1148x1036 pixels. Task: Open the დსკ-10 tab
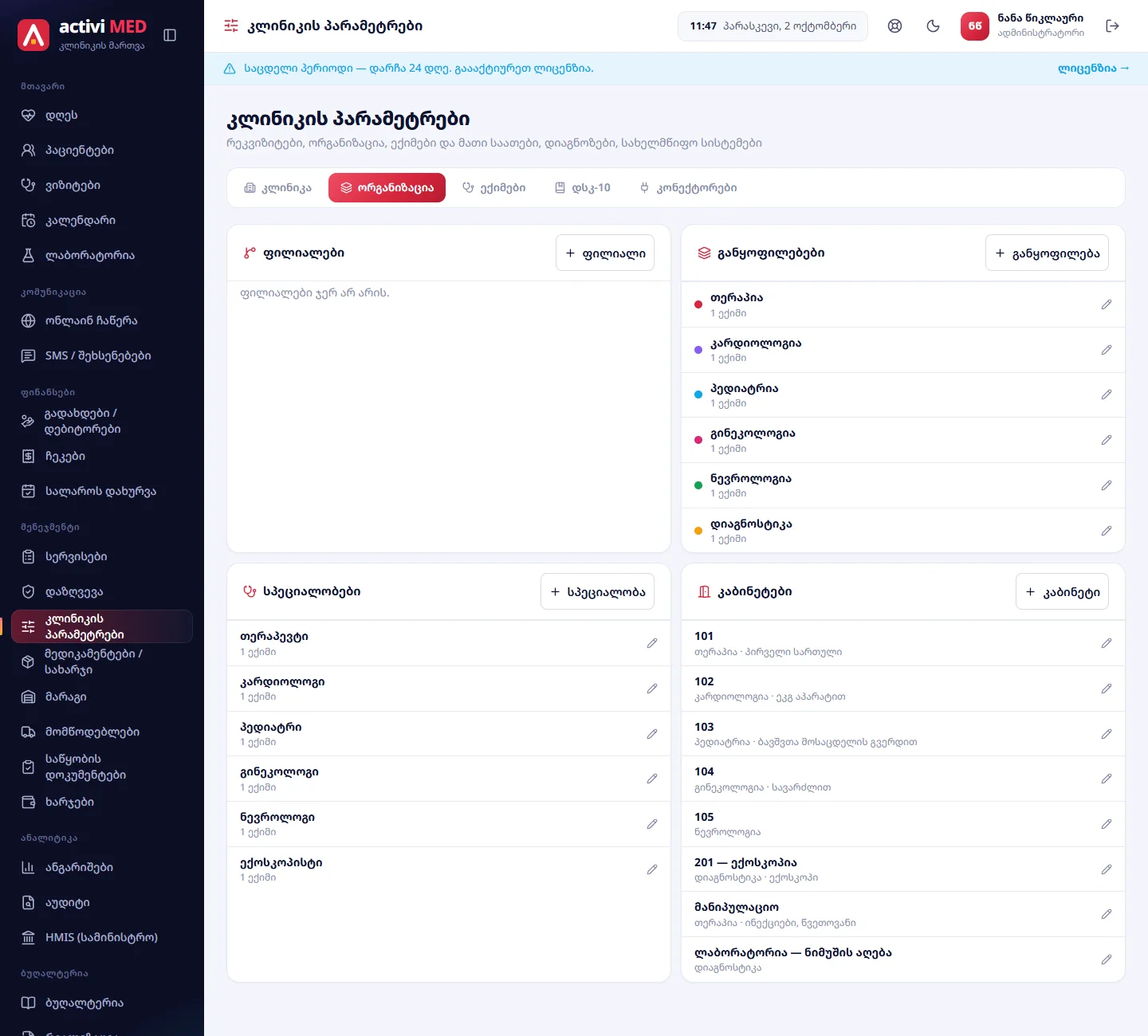tap(583, 188)
